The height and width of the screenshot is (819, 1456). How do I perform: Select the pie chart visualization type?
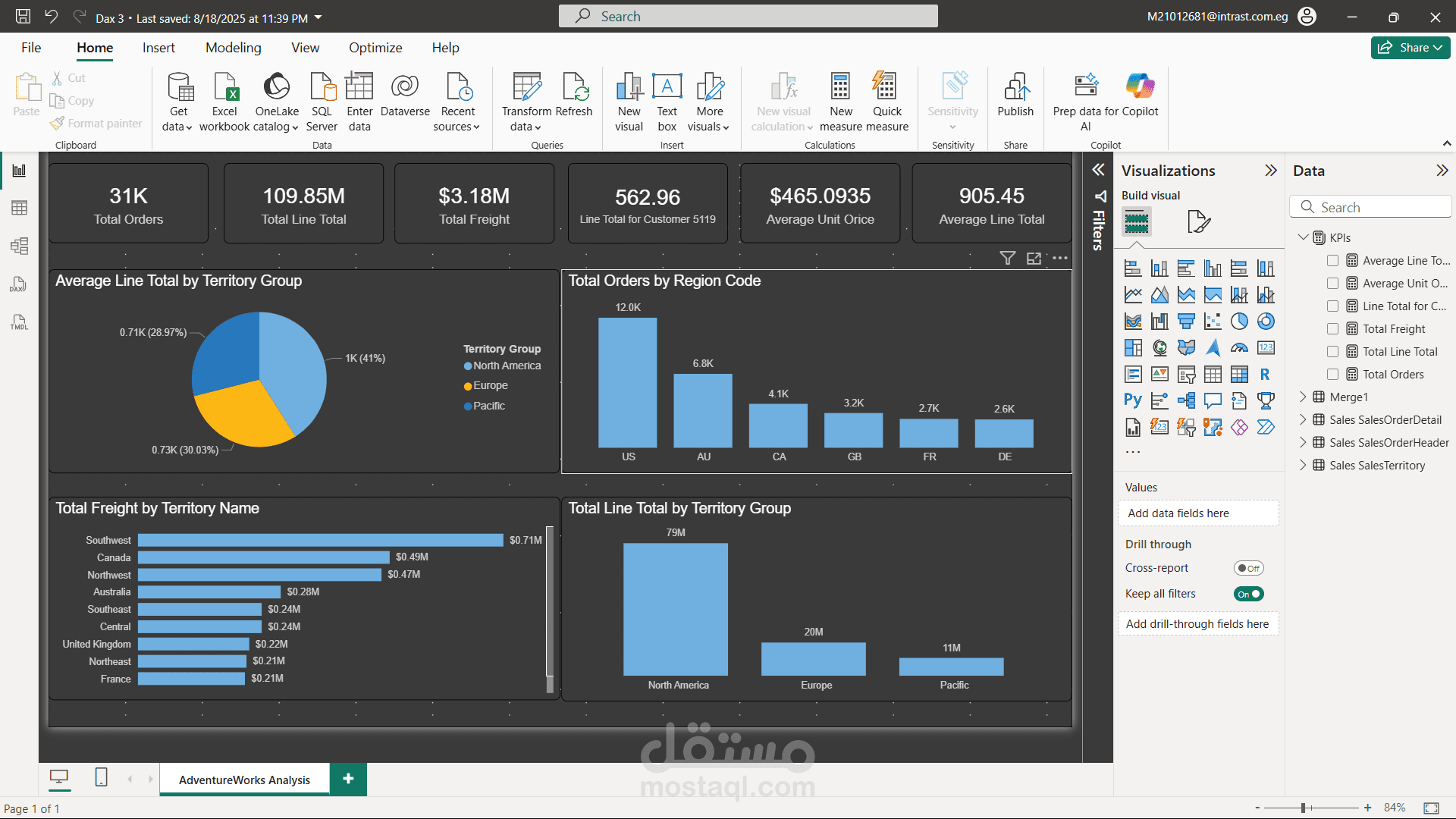(x=1239, y=322)
